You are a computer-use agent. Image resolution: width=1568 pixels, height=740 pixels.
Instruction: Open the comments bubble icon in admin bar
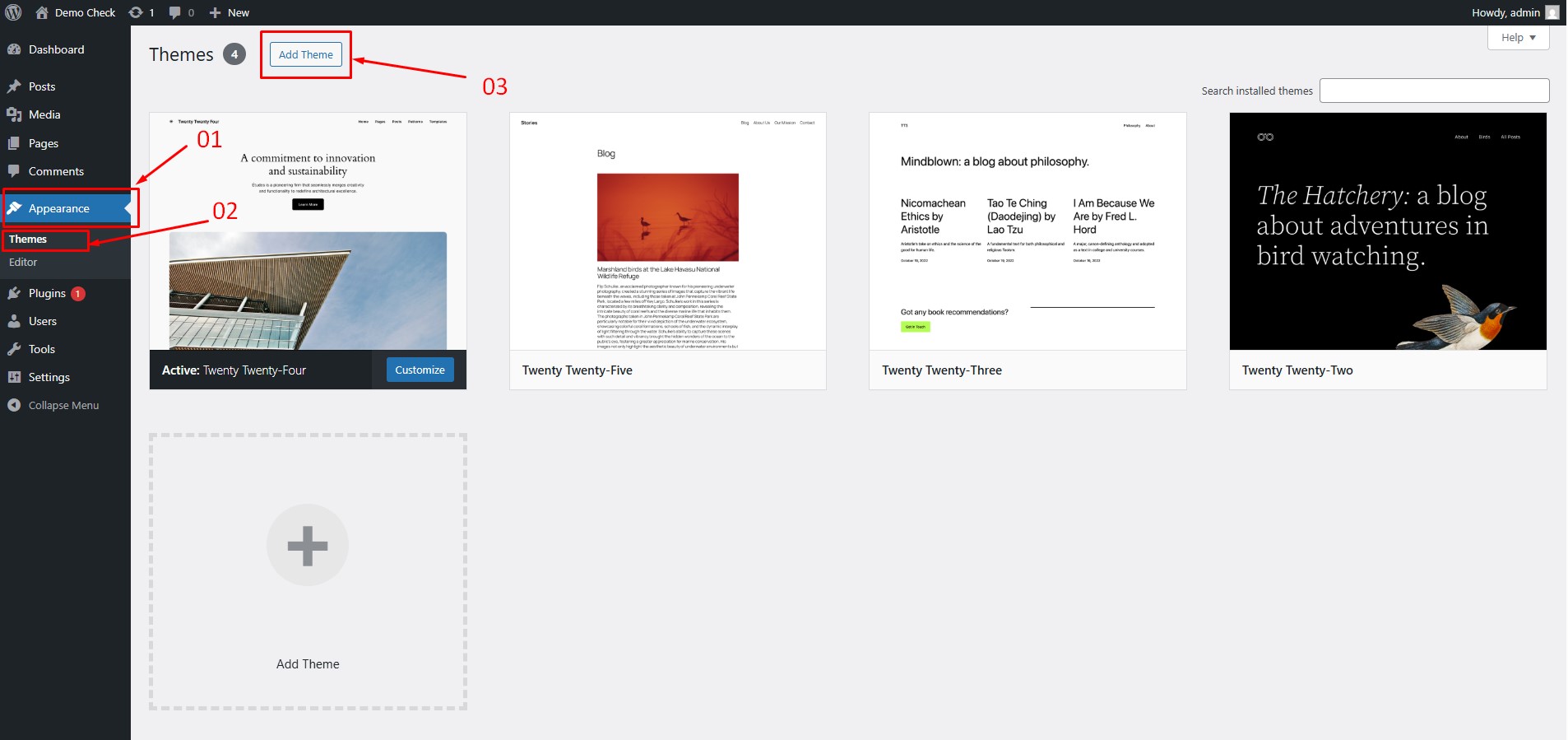pos(175,12)
